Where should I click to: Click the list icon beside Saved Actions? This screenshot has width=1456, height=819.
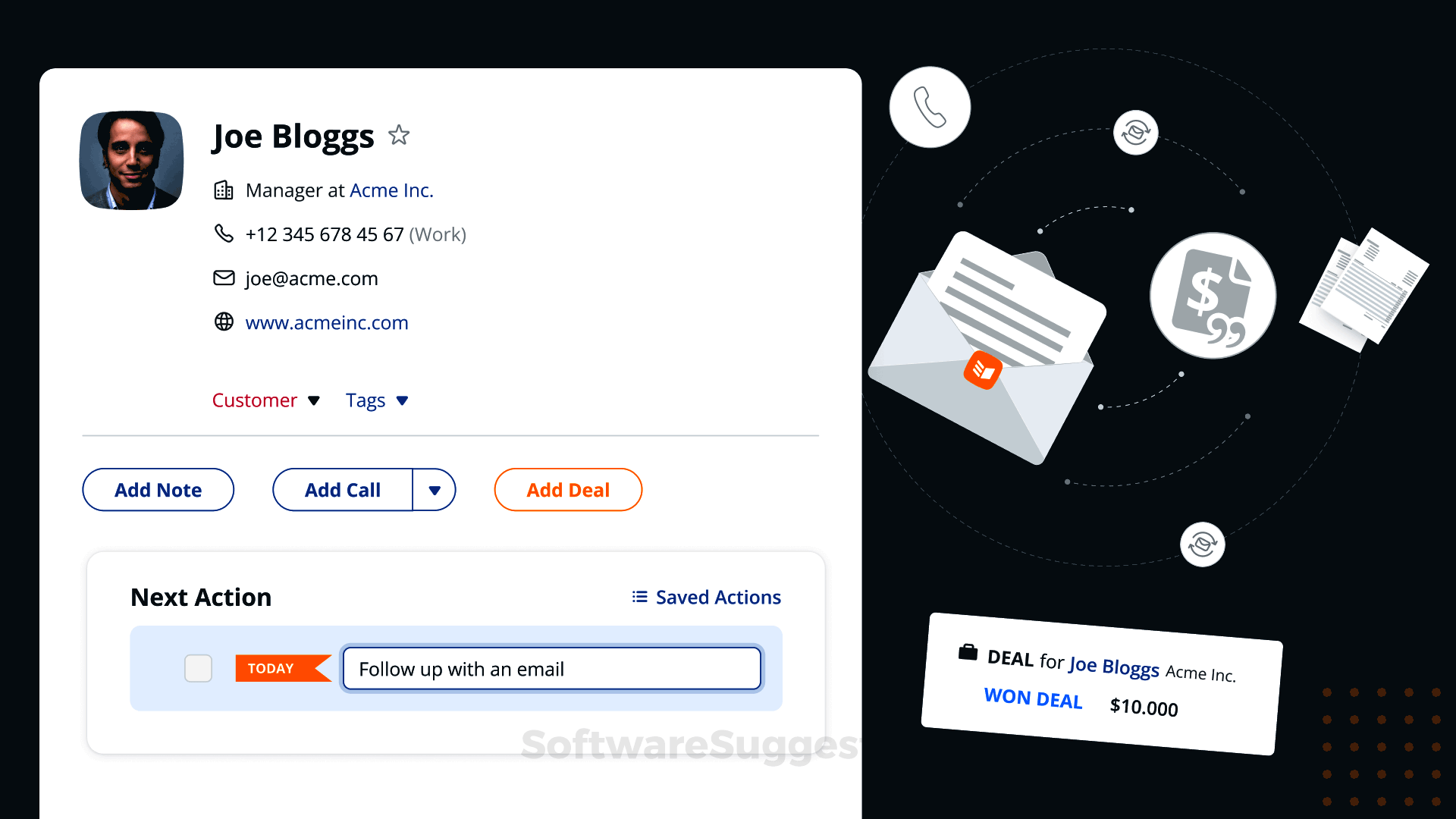point(639,598)
